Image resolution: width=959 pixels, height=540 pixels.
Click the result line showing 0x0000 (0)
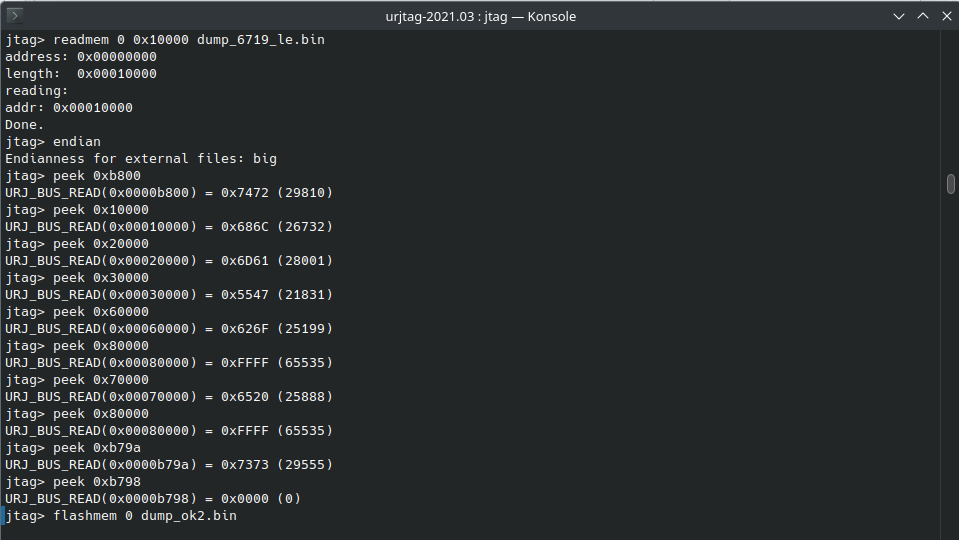point(154,499)
